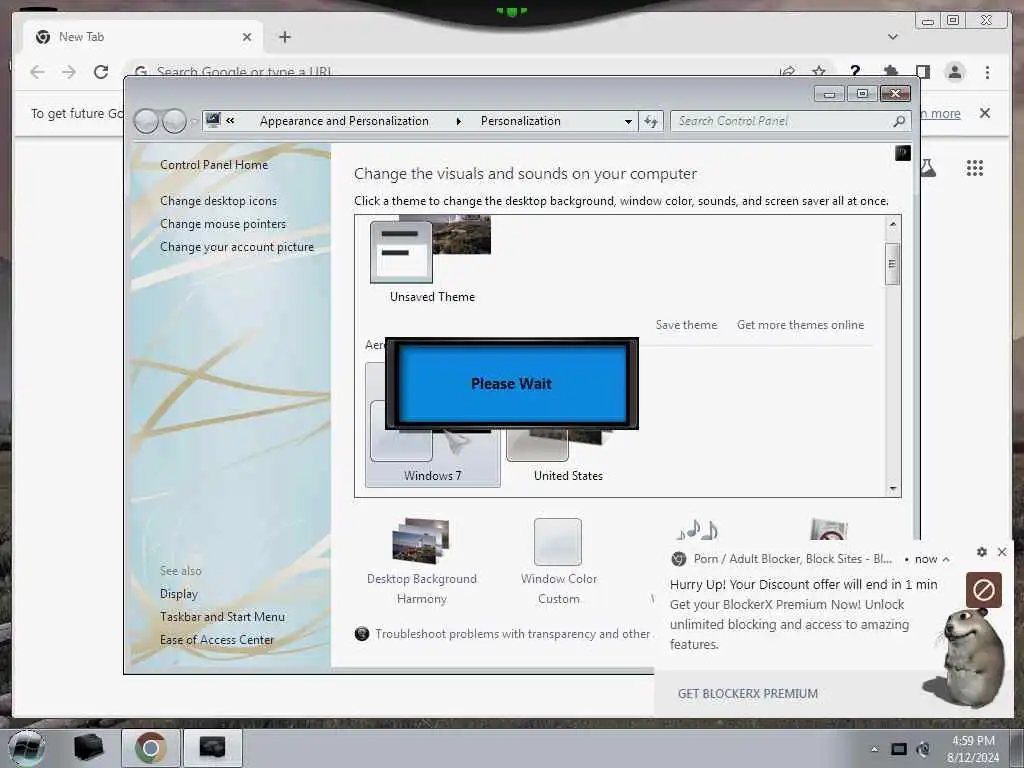Dismiss the Chrome info bar

click(985, 113)
